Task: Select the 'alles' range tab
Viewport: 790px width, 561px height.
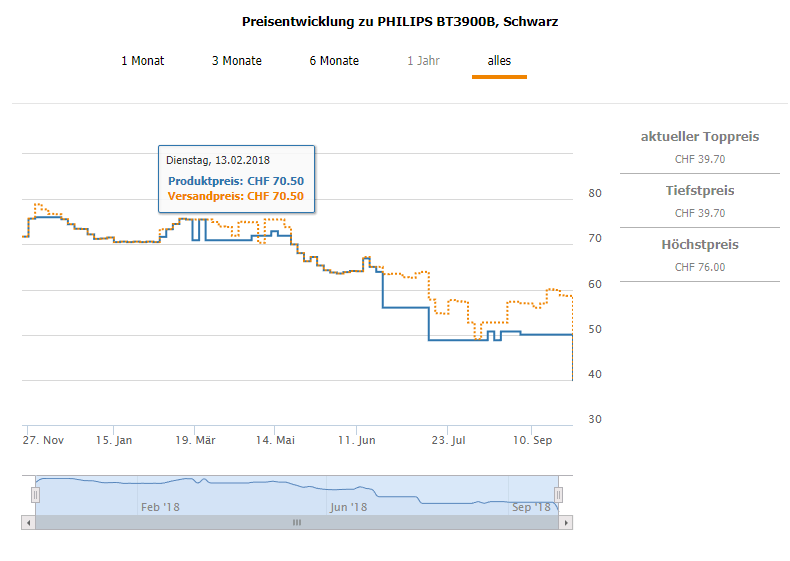Action: coord(499,61)
